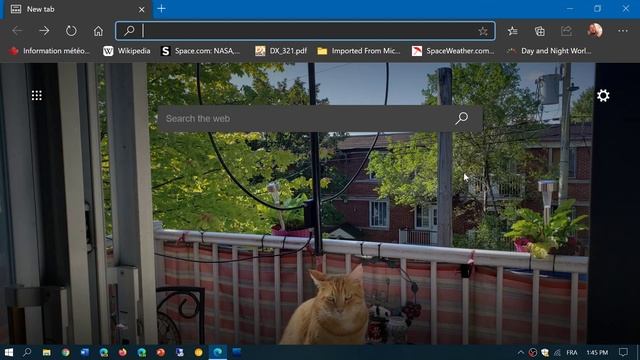Open the Windows Start menu
The image size is (640, 360).
[x=9, y=352]
